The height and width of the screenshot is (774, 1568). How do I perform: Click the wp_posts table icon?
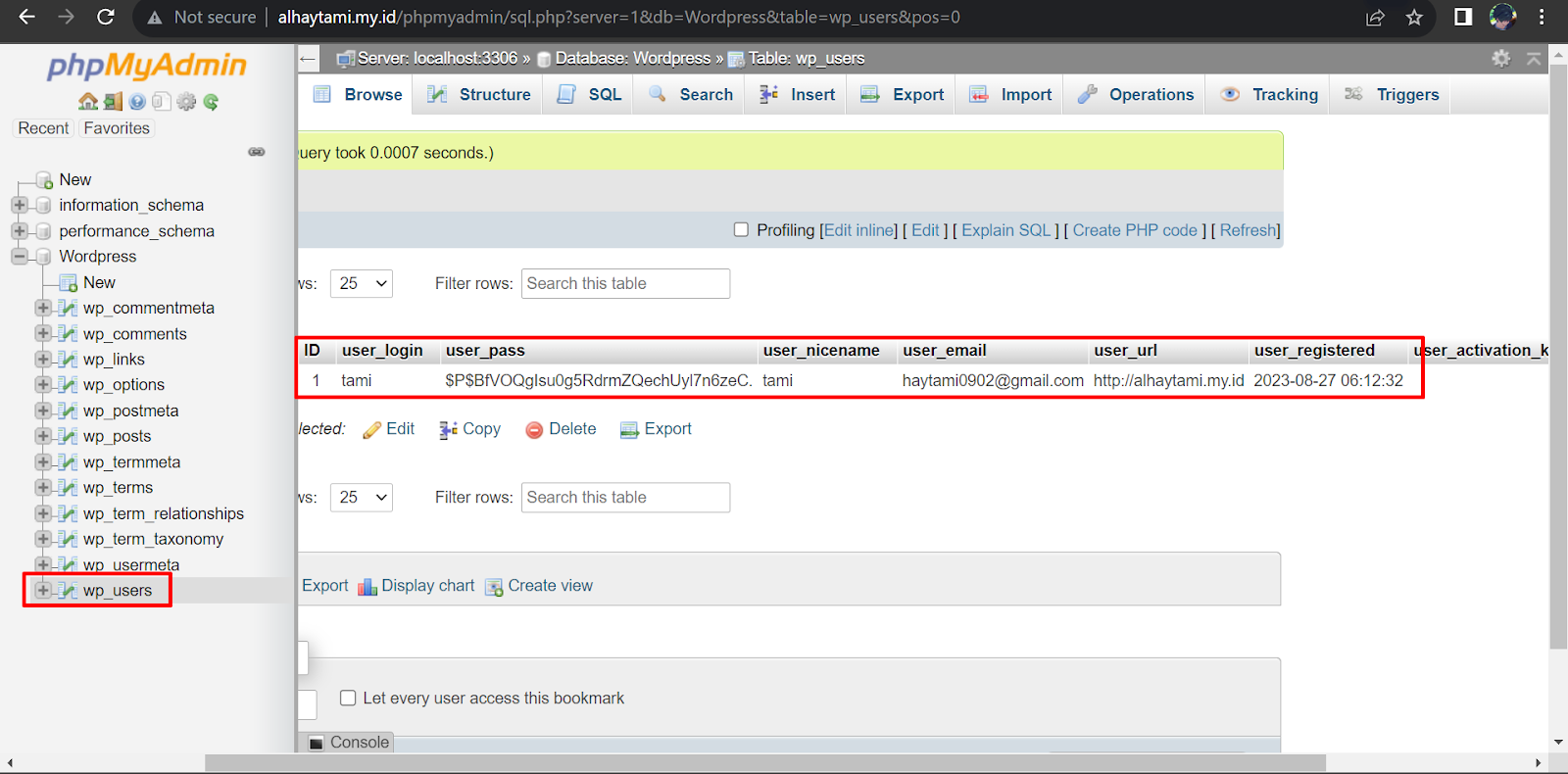(x=68, y=436)
